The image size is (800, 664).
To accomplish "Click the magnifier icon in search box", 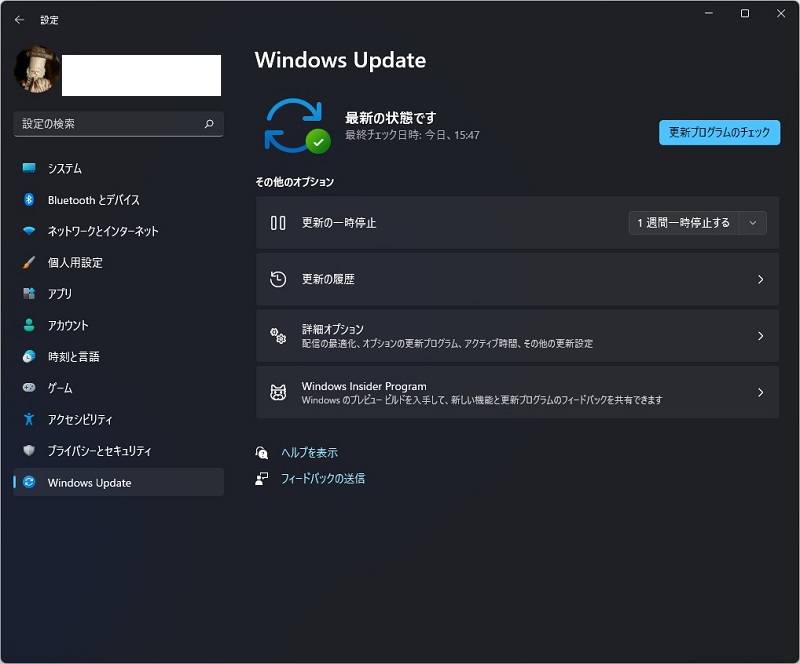I will click(x=209, y=124).
